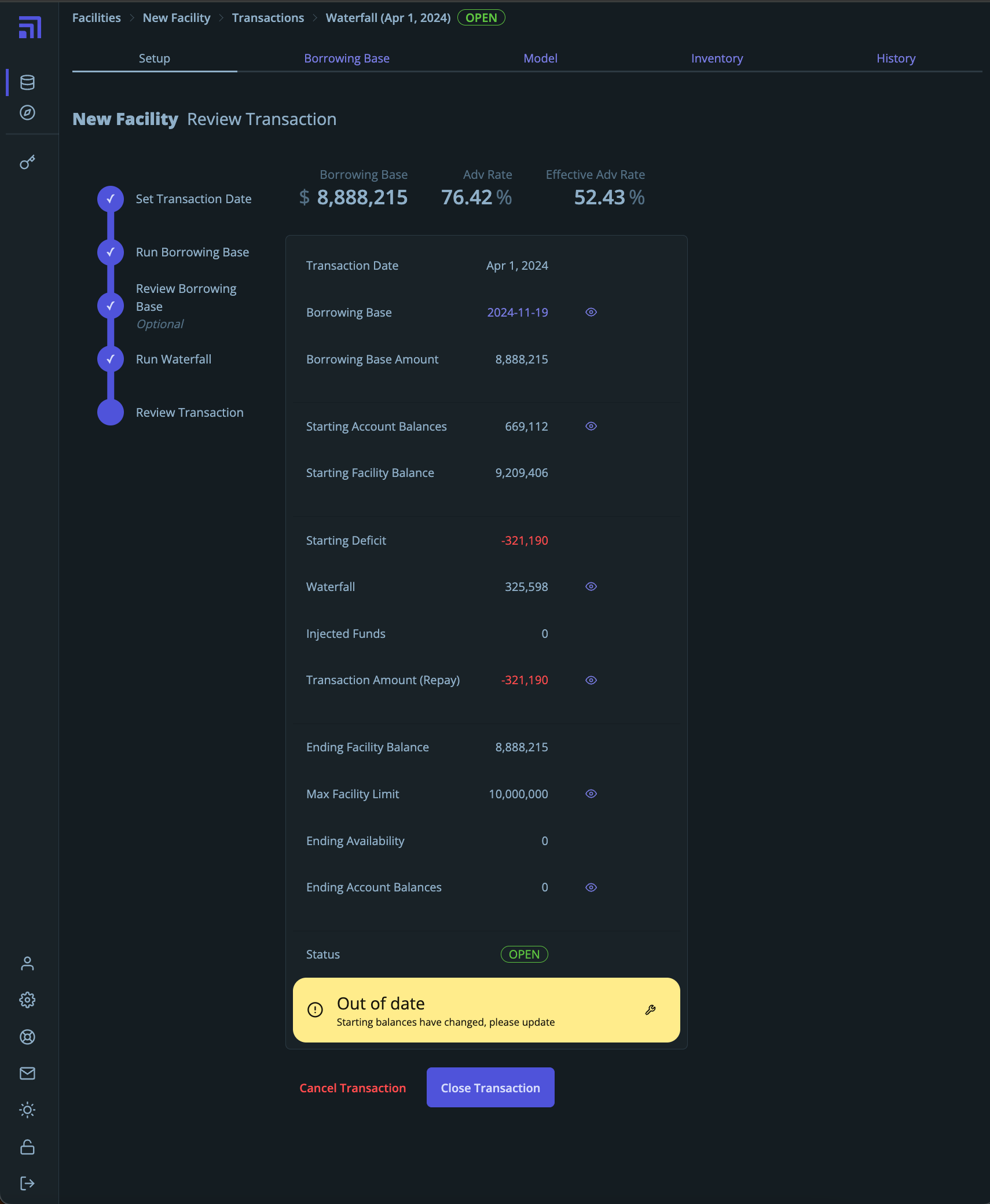
Task: Click the key icon in sidebar
Action: click(x=27, y=162)
